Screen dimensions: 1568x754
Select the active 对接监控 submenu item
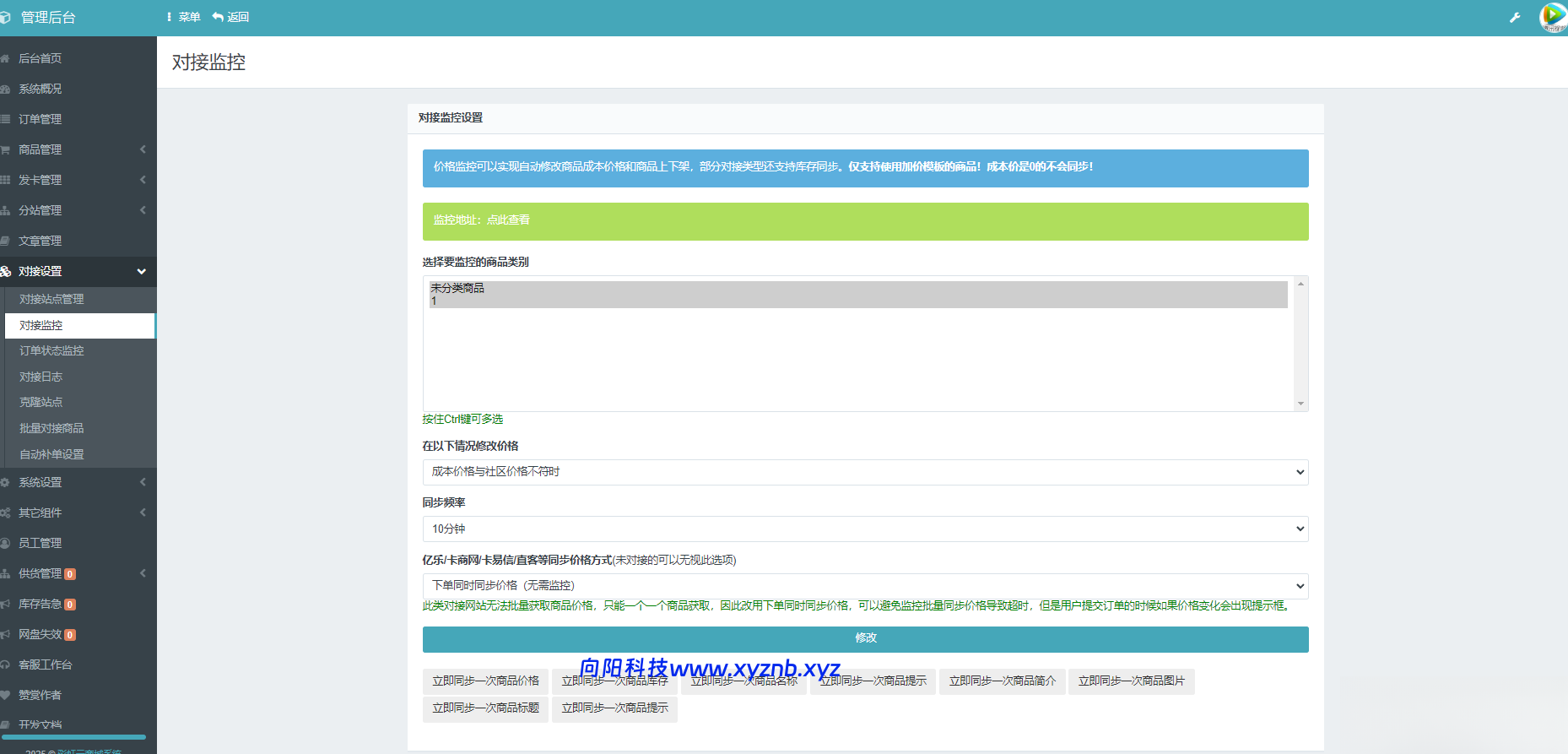[80, 325]
